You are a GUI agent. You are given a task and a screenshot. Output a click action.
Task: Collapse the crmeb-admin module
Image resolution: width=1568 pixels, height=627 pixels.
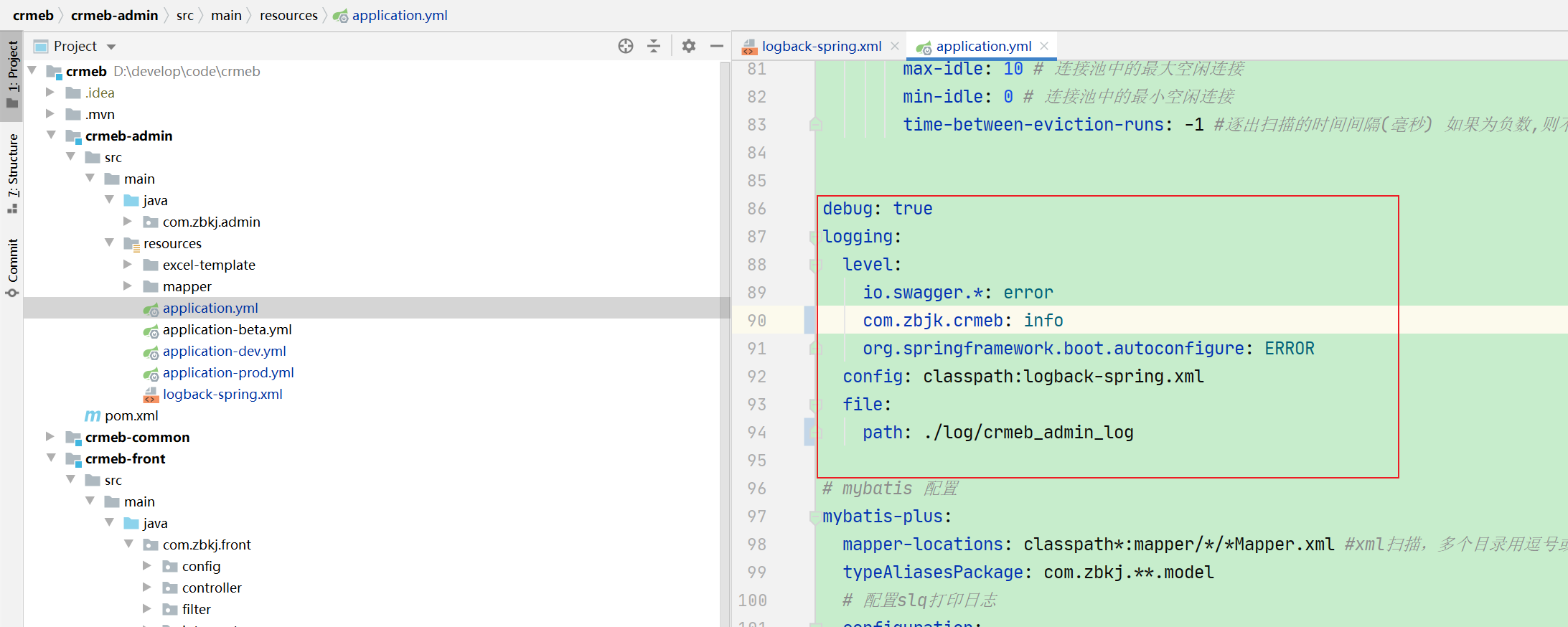(51, 135)
